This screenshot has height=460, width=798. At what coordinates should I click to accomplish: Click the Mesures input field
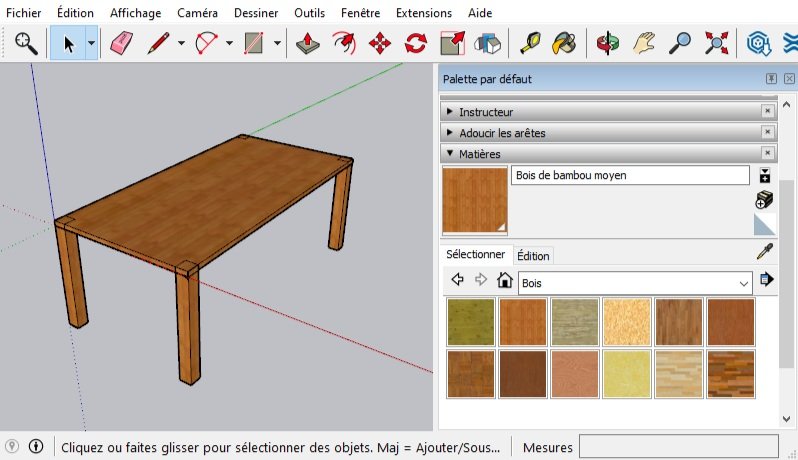coord(679,447)
